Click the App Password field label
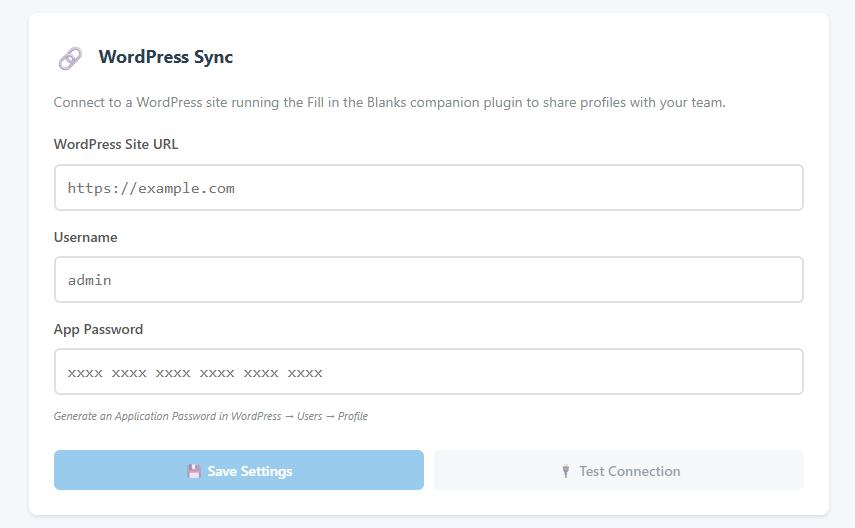The image size is (855, 528). coord(98,329)
